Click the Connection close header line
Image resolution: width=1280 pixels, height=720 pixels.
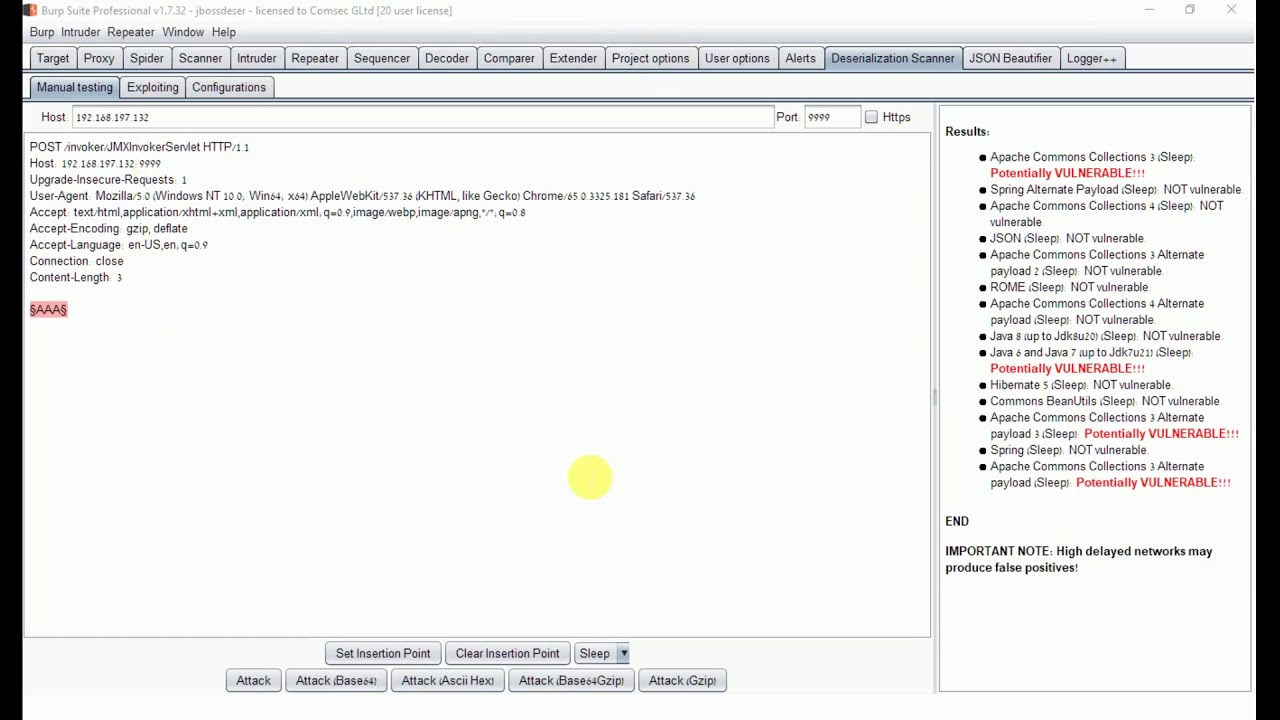(x=76, y=261)
